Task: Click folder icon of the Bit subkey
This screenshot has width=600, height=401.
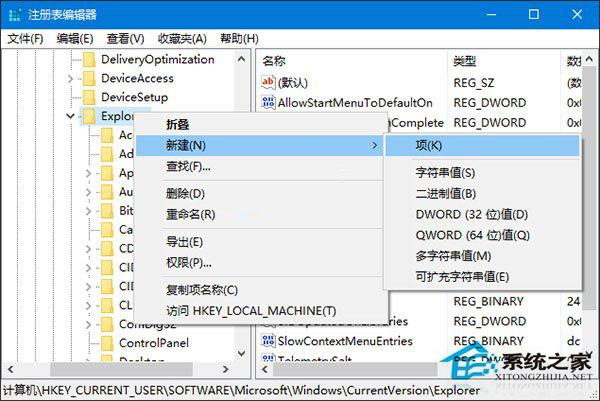Action: (107, 211)
